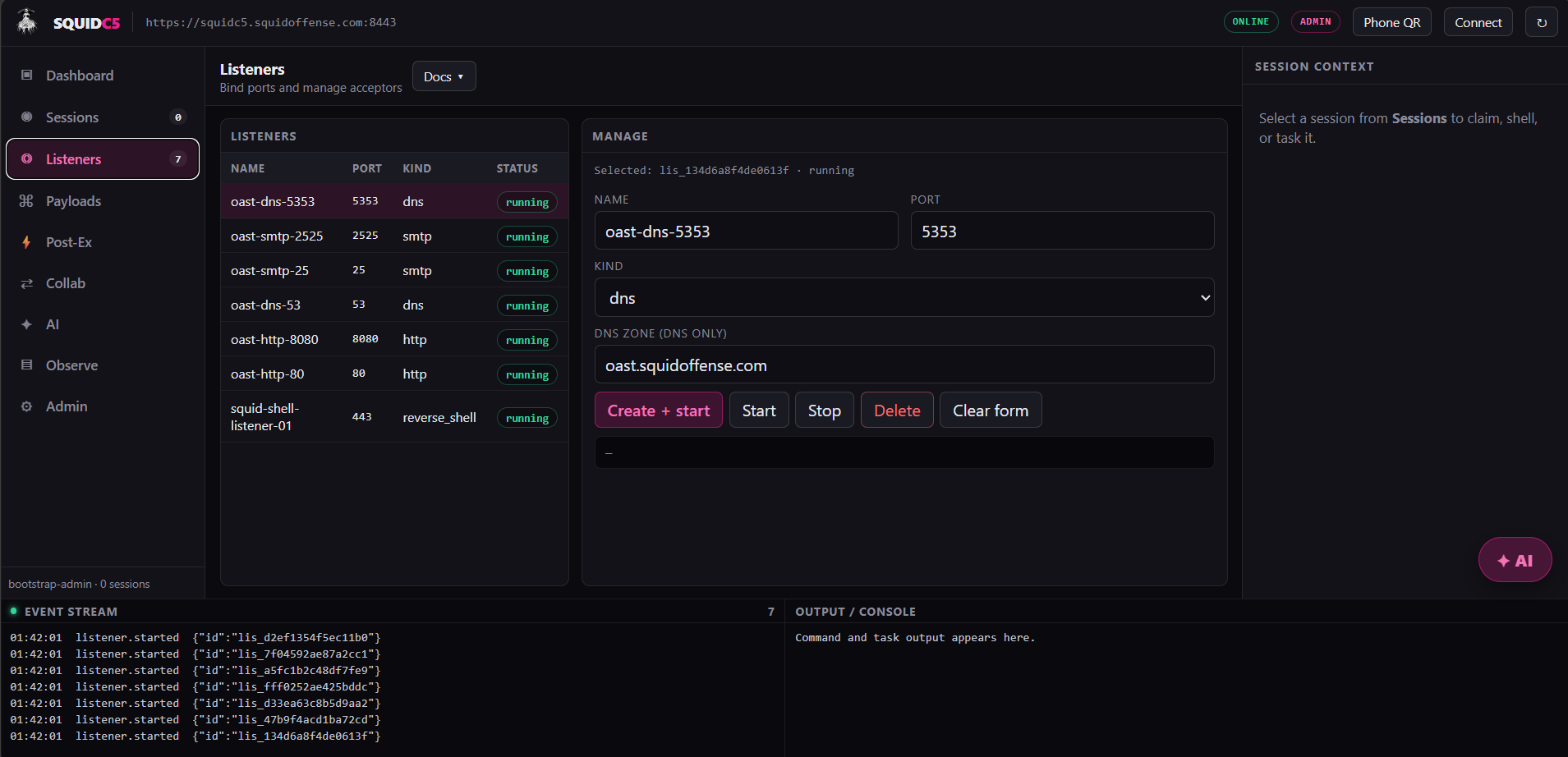The image size is (1568, 757).
Task: Click the STATUS column header
Action: (x=517, y=168)
